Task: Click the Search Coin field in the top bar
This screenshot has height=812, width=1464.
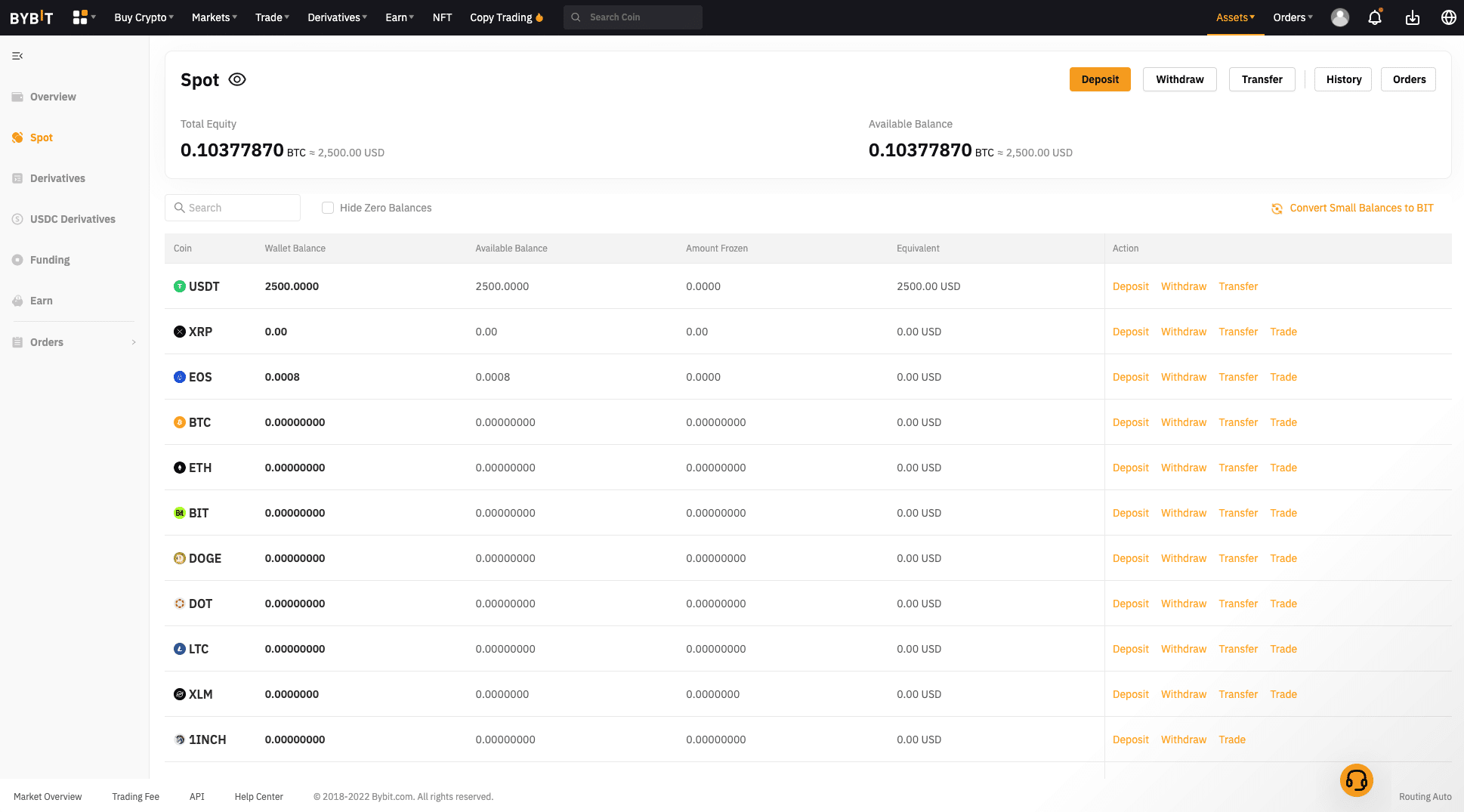Action: pos(633,17)
